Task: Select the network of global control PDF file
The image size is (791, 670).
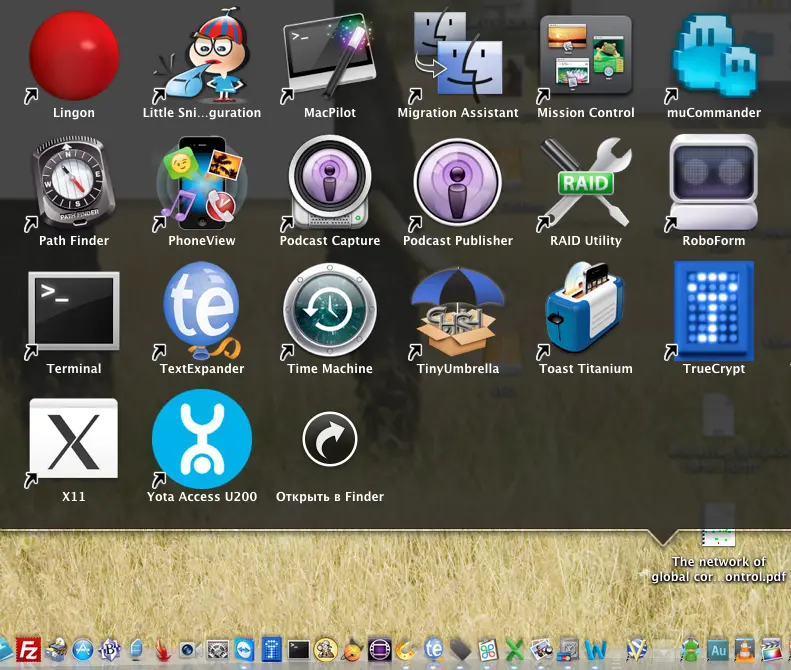Action: tap(718, 557)
